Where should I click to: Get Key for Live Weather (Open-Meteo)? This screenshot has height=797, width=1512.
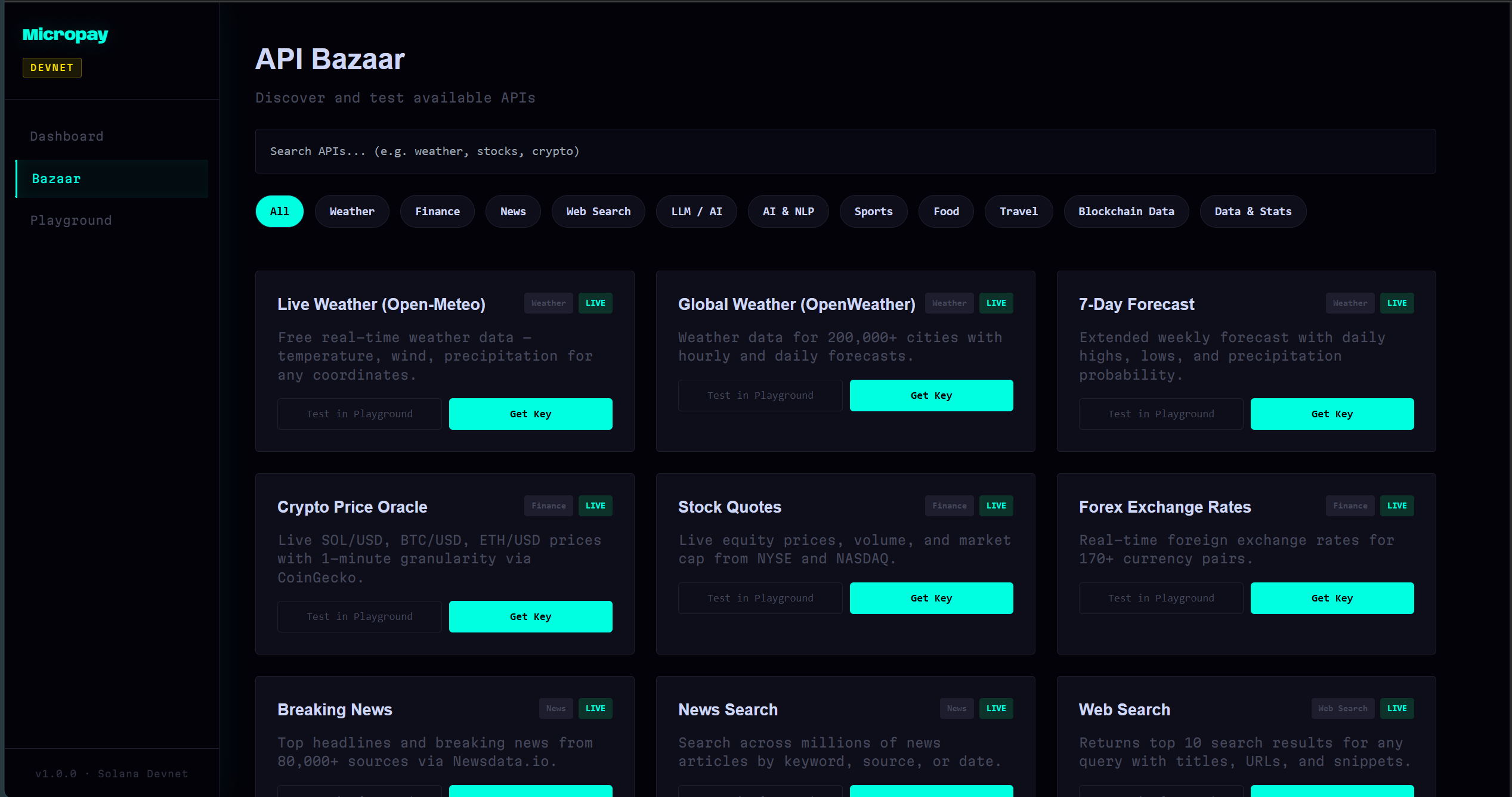pos(530,414)
